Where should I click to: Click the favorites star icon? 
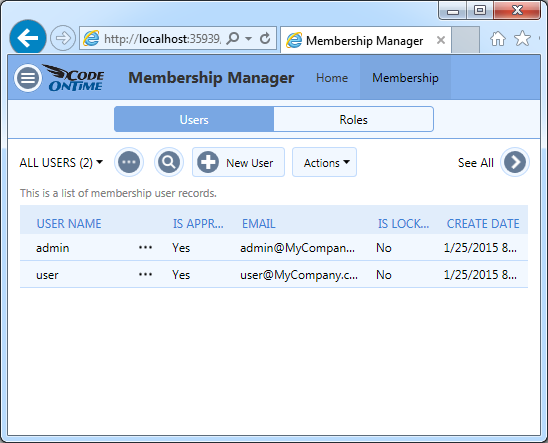522,38
